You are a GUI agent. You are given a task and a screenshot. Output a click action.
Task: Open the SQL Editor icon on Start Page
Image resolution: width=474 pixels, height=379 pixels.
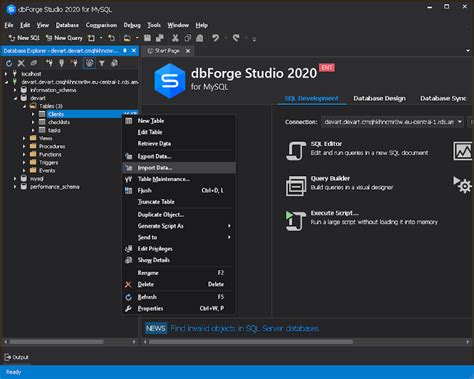point(295,150)
